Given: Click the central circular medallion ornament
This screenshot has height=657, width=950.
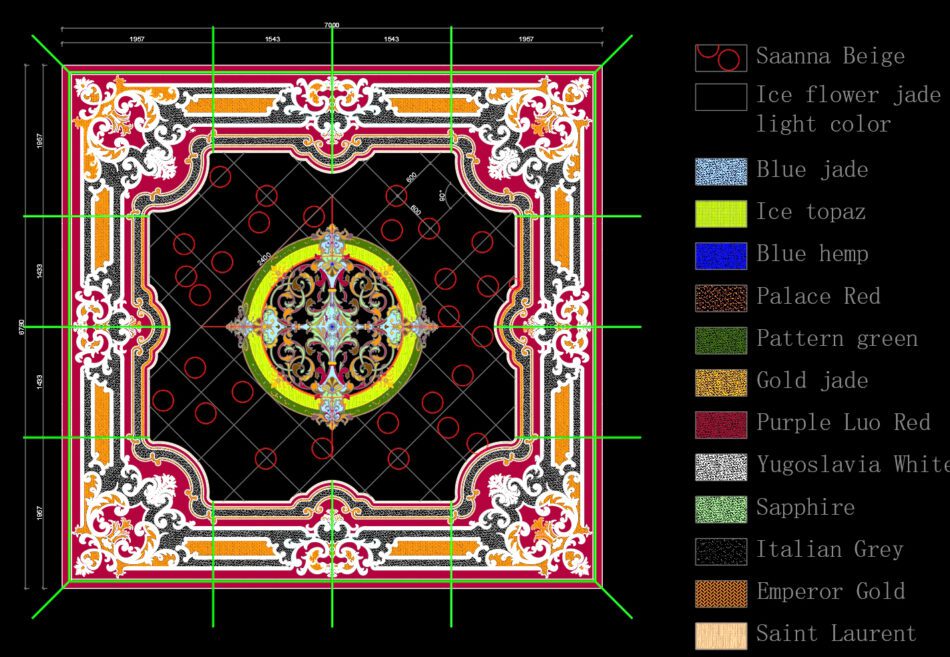Looking at the screenshot, I should [330, 325].
